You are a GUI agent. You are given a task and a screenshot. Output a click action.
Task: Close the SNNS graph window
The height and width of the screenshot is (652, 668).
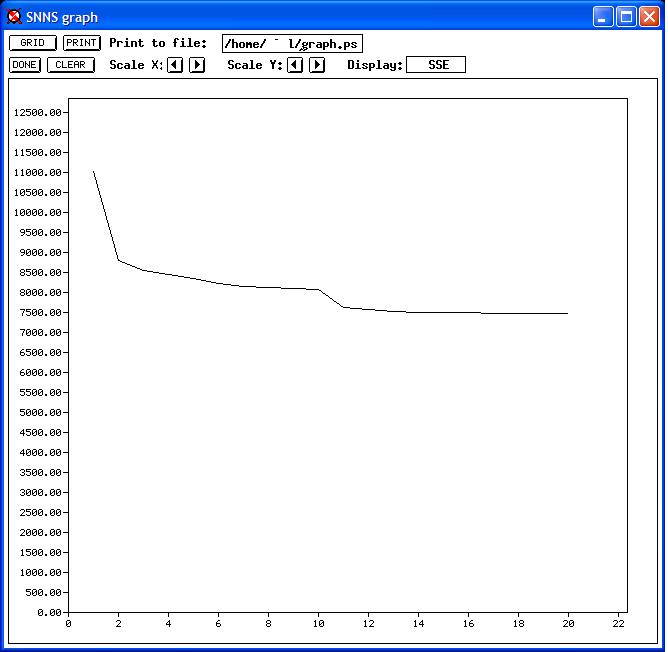tap(648, 17)
